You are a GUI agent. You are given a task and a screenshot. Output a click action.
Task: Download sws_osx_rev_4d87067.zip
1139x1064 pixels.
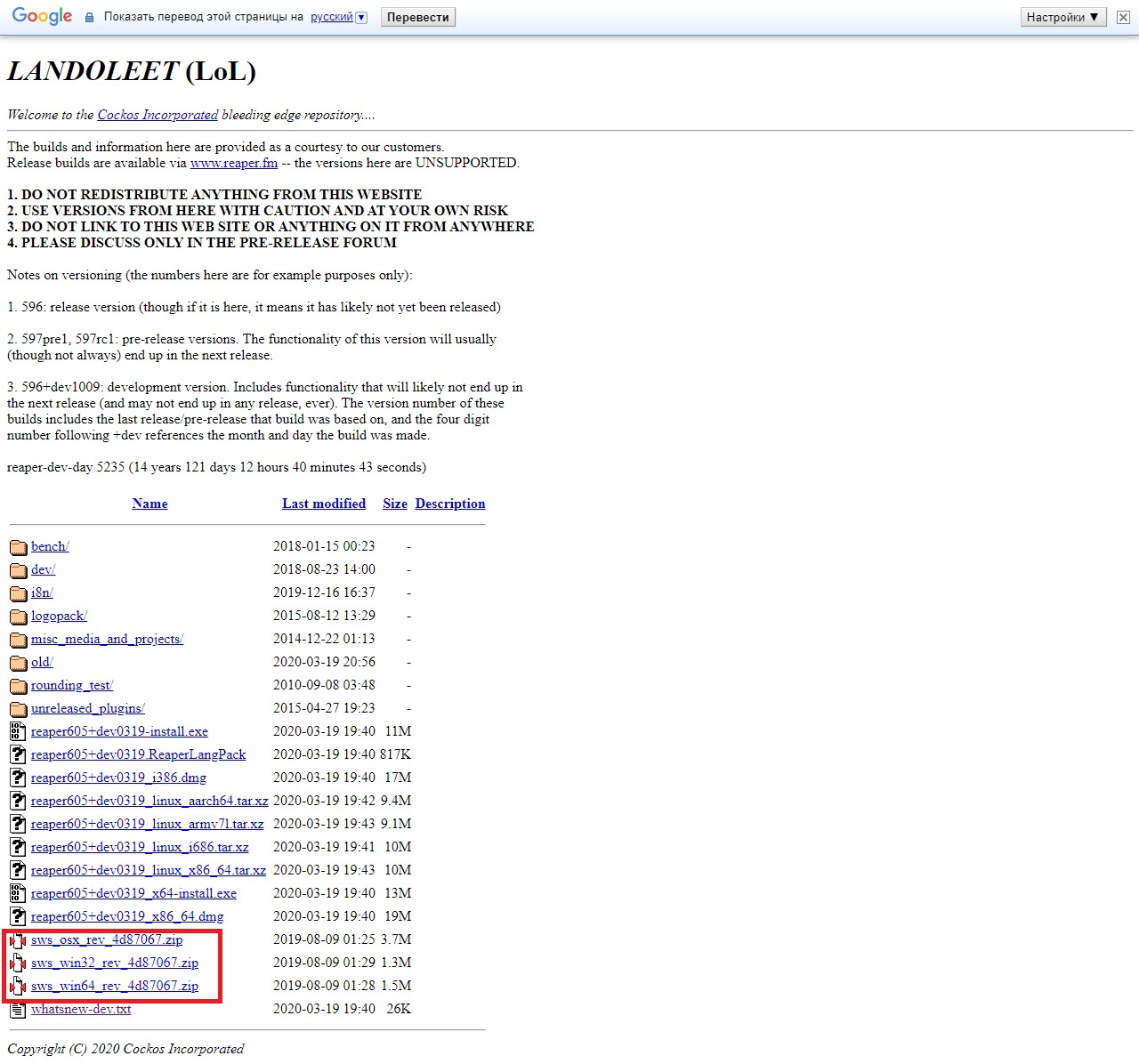pyautogui.click(x=107, y=939)
